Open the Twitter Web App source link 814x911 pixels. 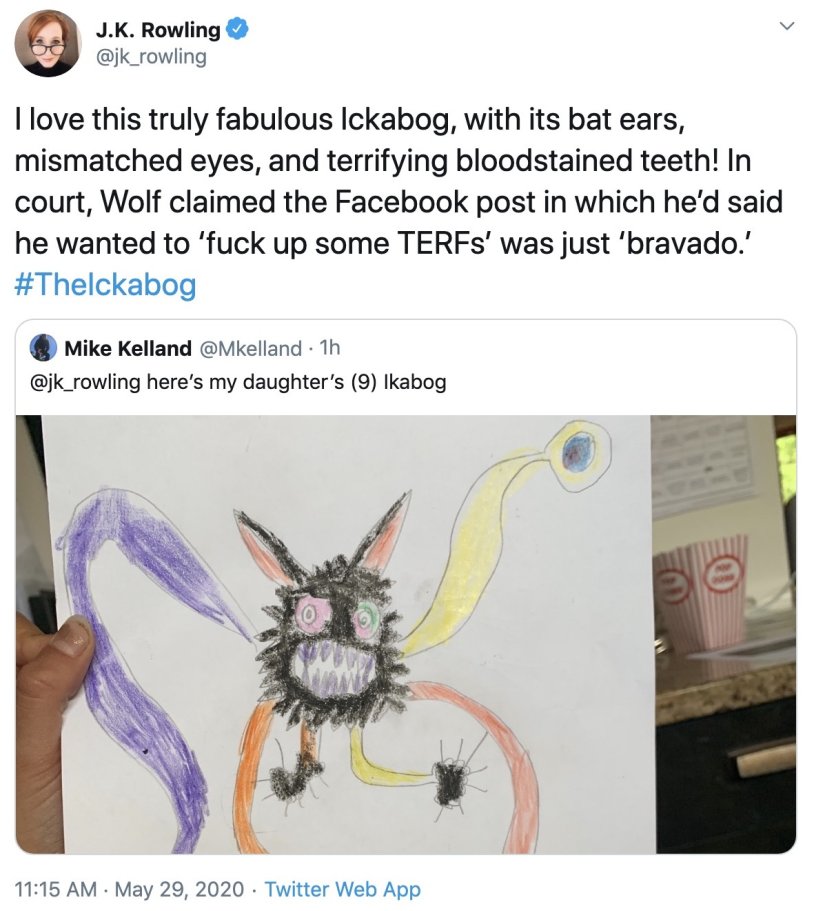point(343,890)
